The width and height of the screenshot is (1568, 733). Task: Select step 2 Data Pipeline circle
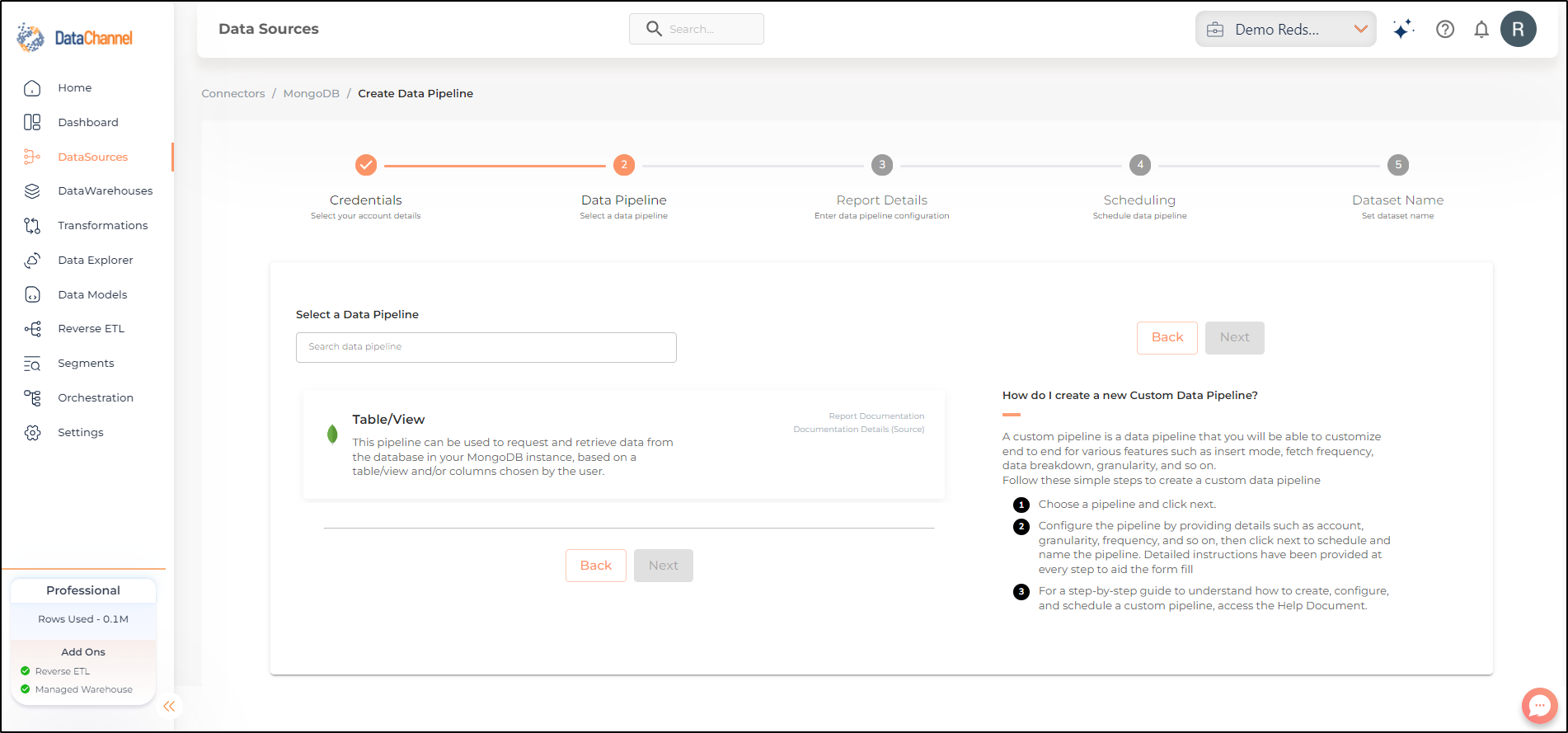pyautogui.click(x=624, y=165)
